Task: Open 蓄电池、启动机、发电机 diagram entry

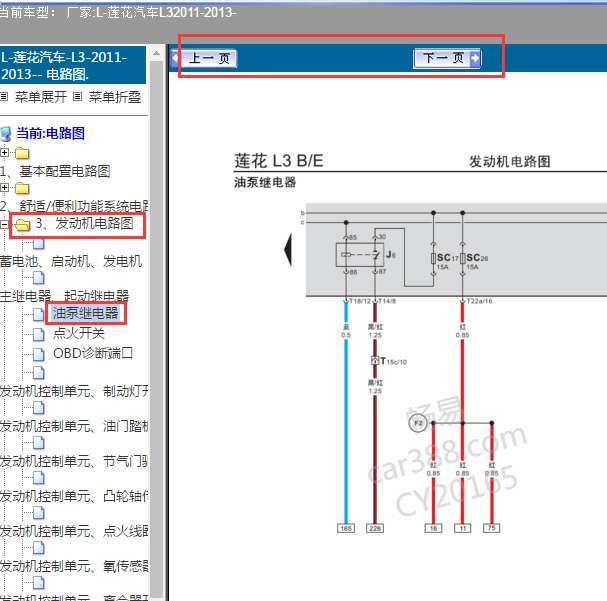Action: click(71, 262)
